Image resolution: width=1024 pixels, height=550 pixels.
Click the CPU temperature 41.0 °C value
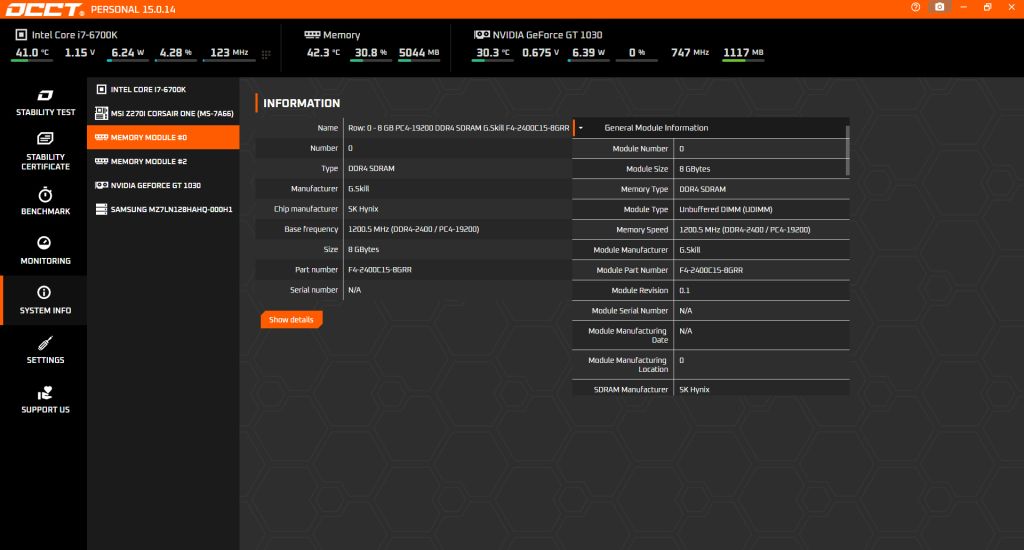tap(31, 53)
